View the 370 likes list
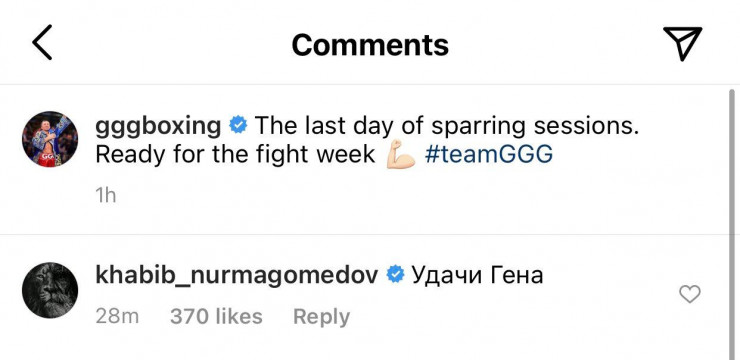The image size is (740, 360). tap(216, 316)
